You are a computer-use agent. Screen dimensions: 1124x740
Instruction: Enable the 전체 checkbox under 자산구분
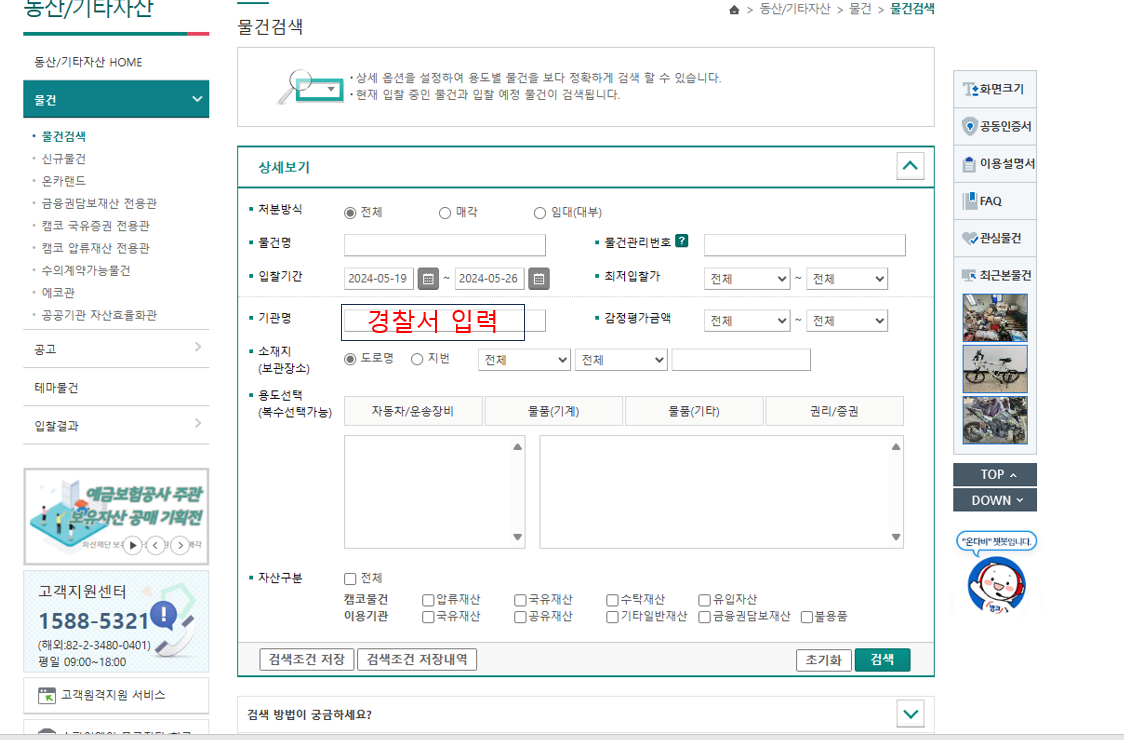point(350,577)
